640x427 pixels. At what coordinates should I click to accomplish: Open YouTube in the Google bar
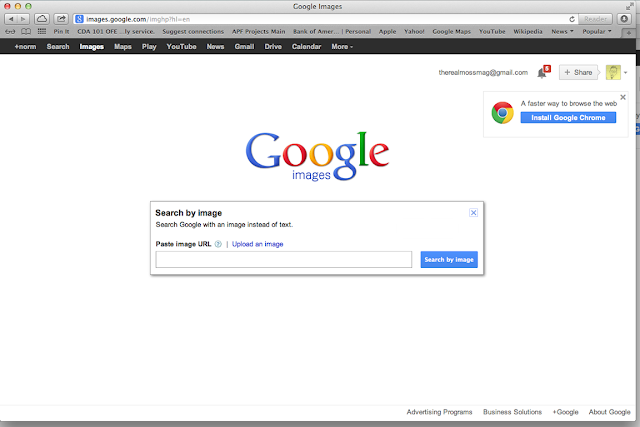click(181, 47)
